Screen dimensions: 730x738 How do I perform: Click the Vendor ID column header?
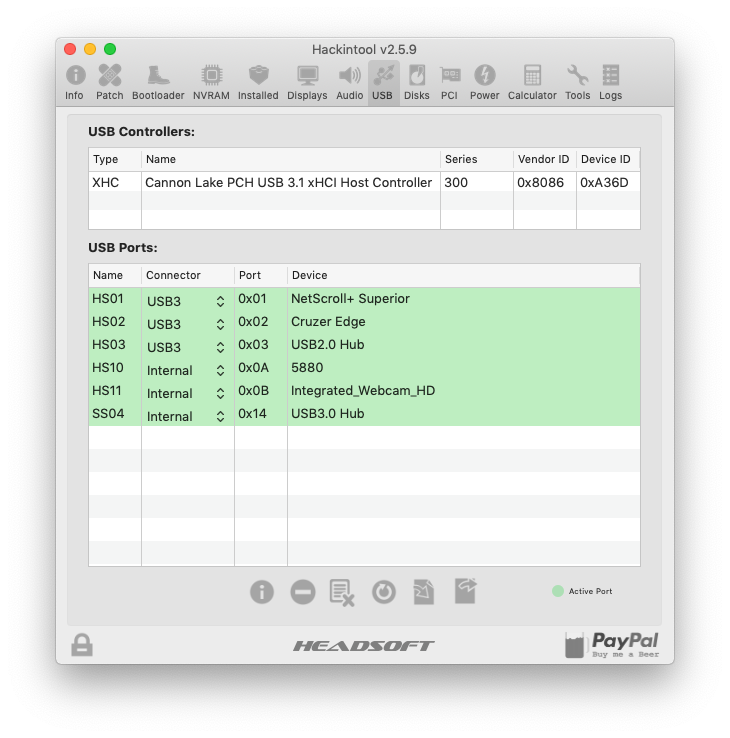click(545, 160)
